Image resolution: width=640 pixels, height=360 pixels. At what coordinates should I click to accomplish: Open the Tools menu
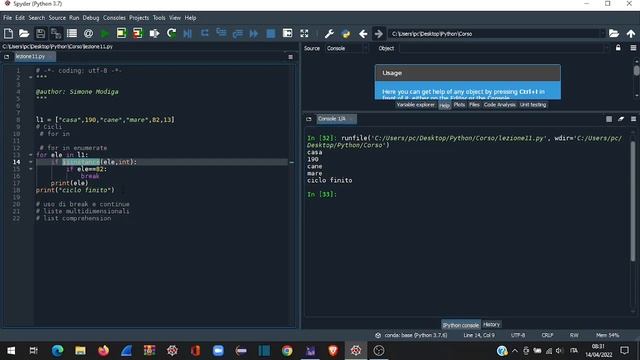pos(159,18)
